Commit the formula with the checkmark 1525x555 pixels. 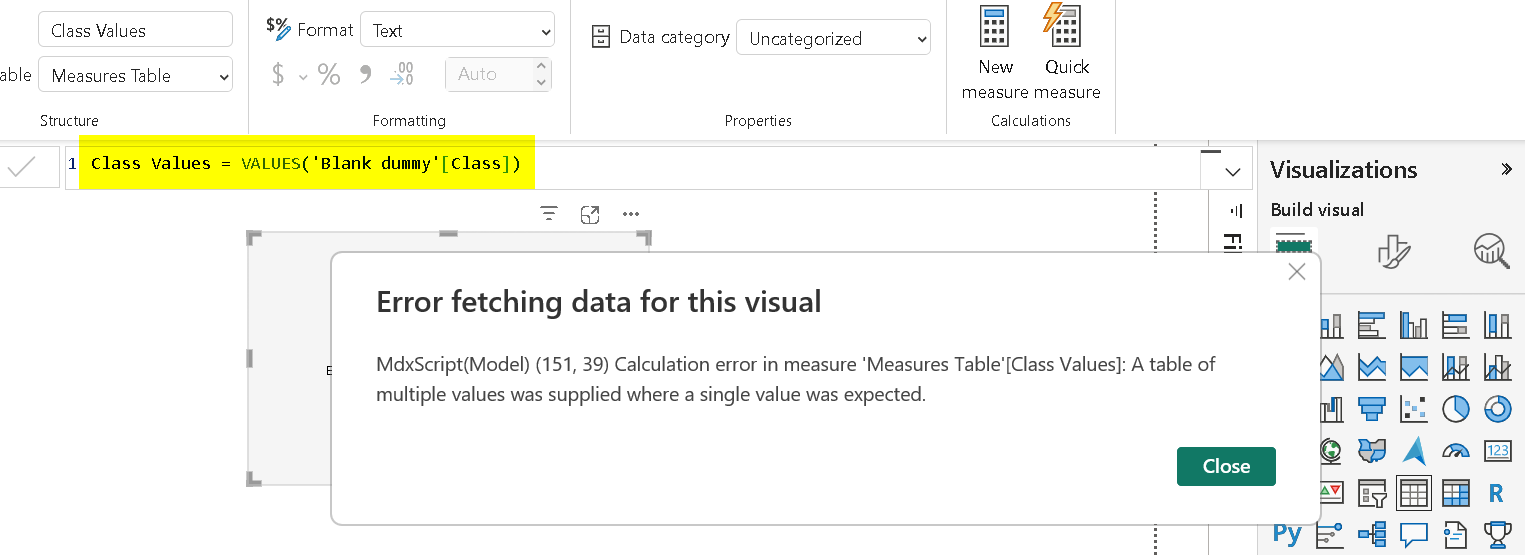(x=22, y=169)
